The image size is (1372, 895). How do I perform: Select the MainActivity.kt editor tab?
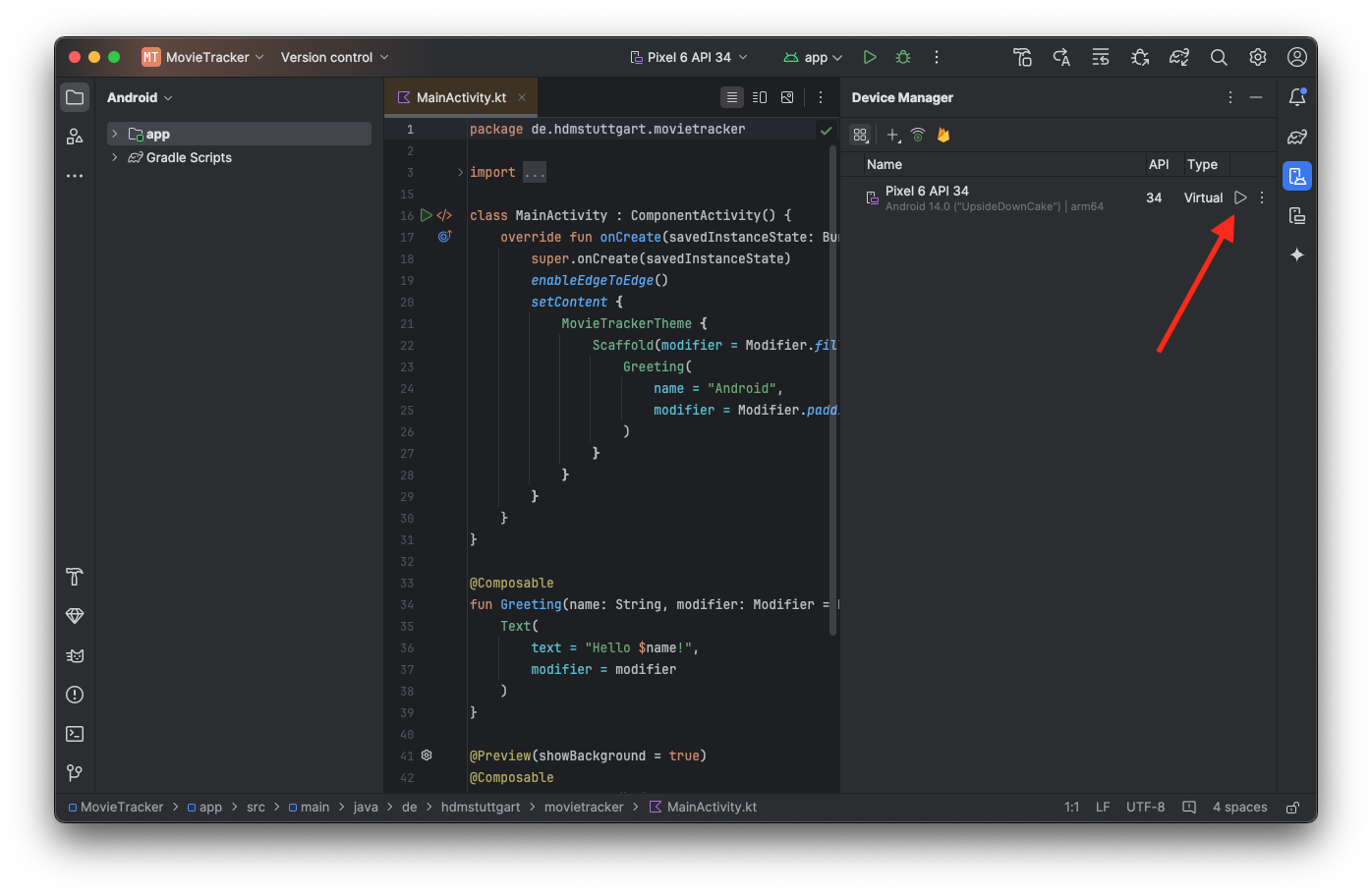click(461, 97)
